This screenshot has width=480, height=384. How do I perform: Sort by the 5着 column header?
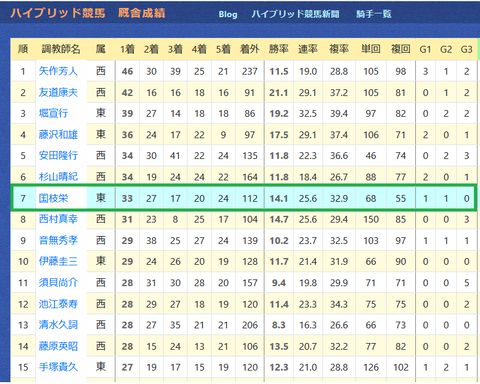point(223,49)
